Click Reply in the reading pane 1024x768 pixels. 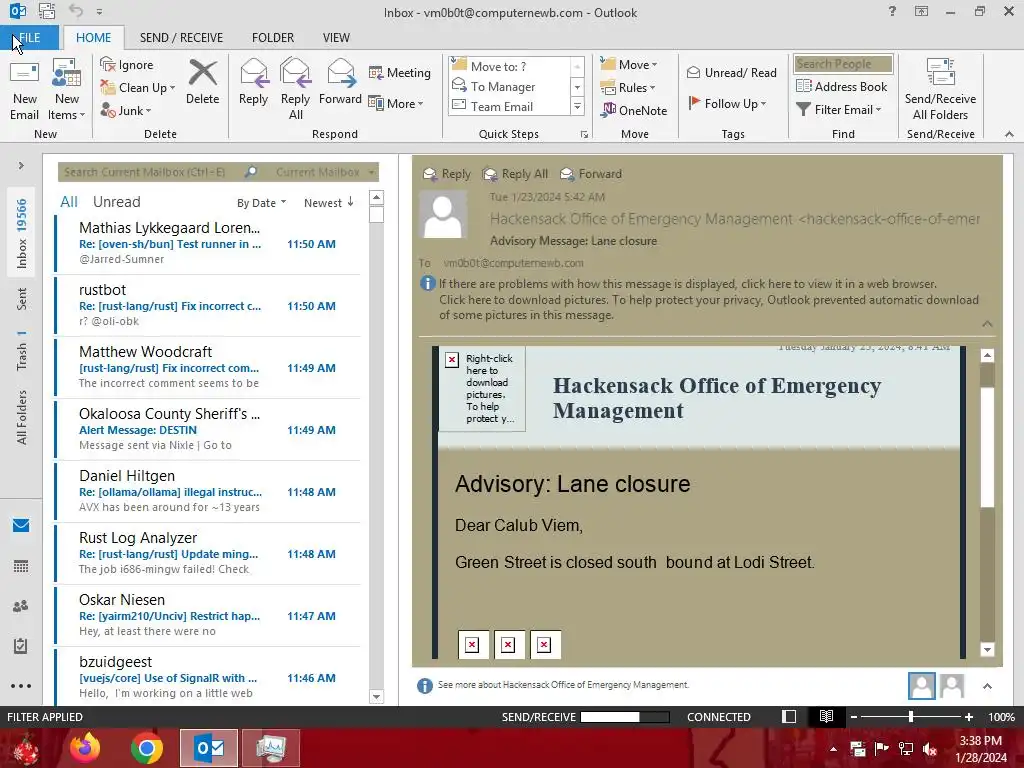tap(447, 174)
